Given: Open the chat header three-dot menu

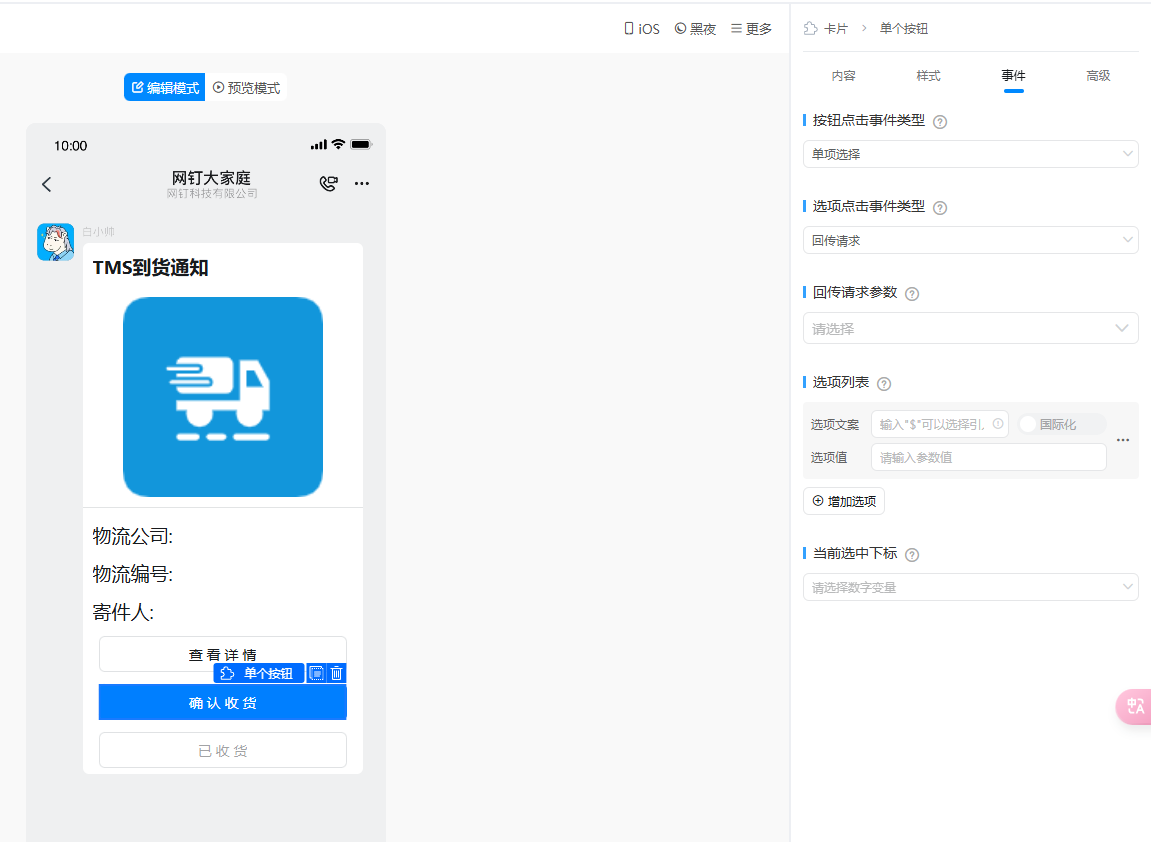Looking at the screenshot, I should [362, 184].
